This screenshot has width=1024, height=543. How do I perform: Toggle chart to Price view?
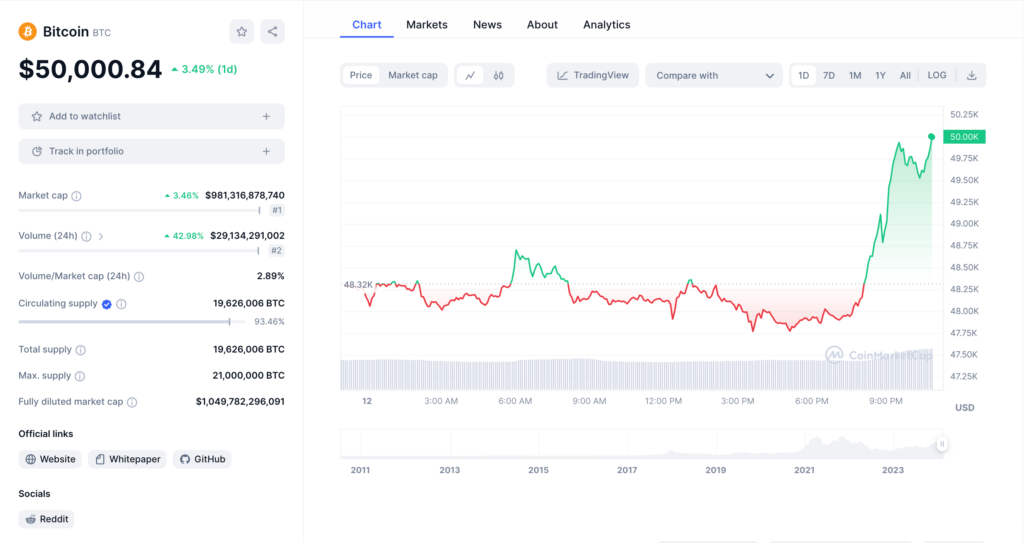(x=360, y=75)
